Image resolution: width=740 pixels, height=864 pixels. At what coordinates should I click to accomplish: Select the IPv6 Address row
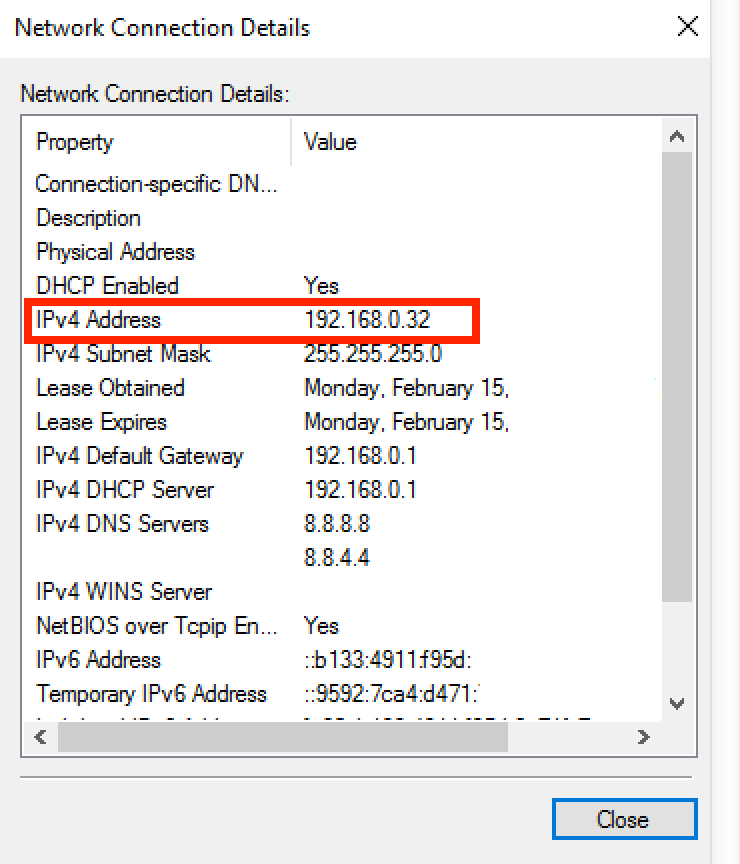pos(200,660)
